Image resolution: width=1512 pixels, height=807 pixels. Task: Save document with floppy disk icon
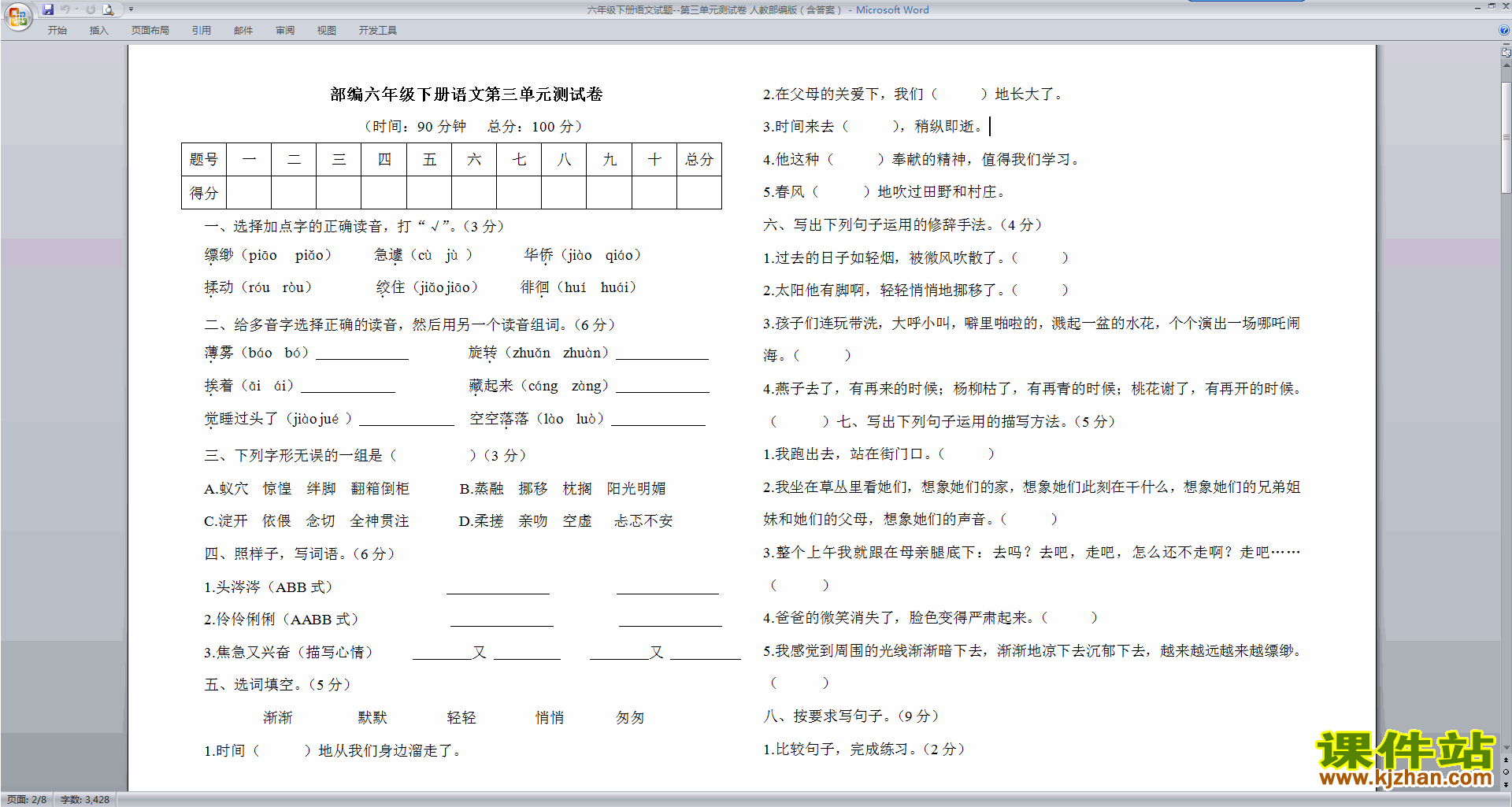click(48, 9)
